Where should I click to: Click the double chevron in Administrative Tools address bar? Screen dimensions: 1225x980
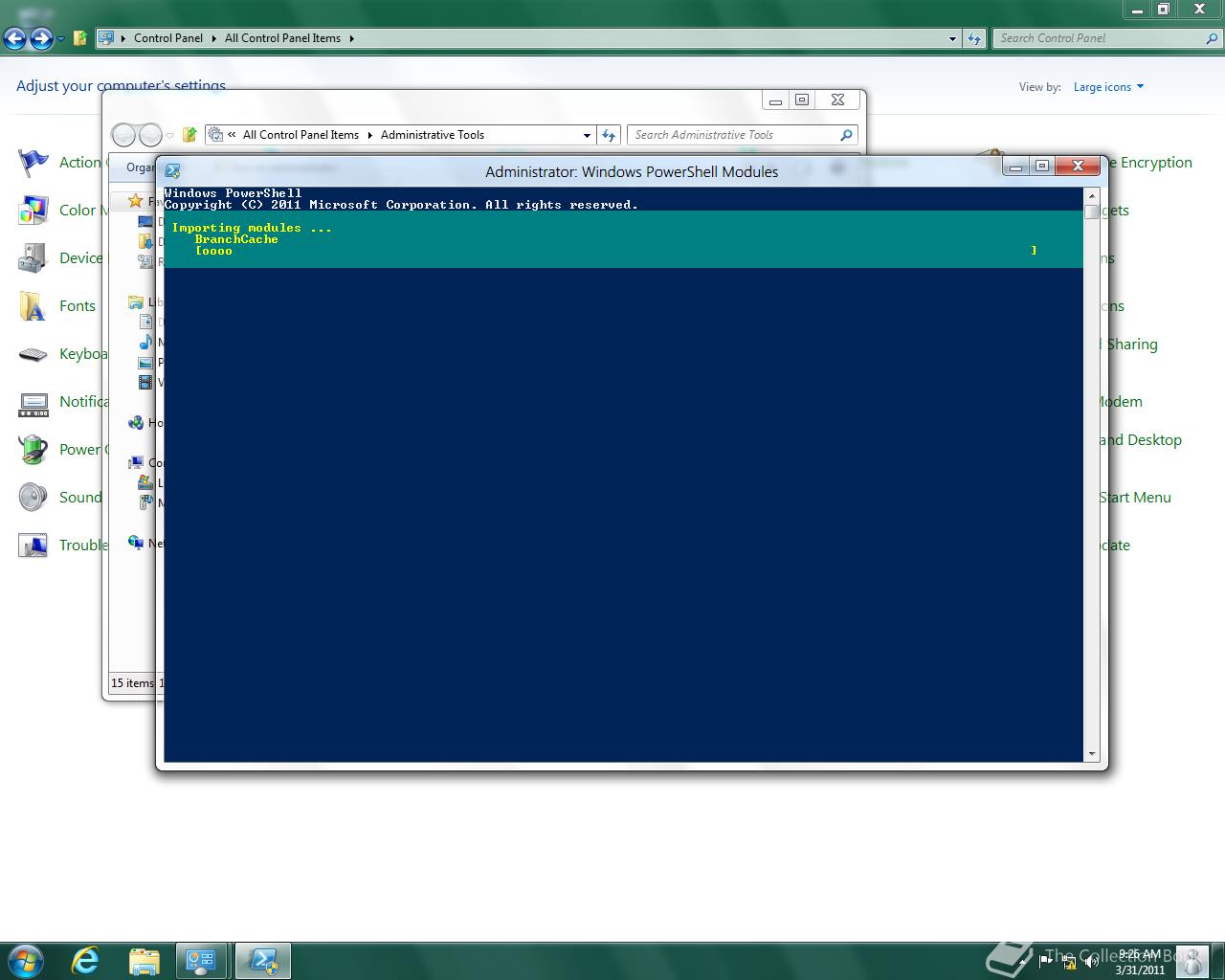click(232, 135)
